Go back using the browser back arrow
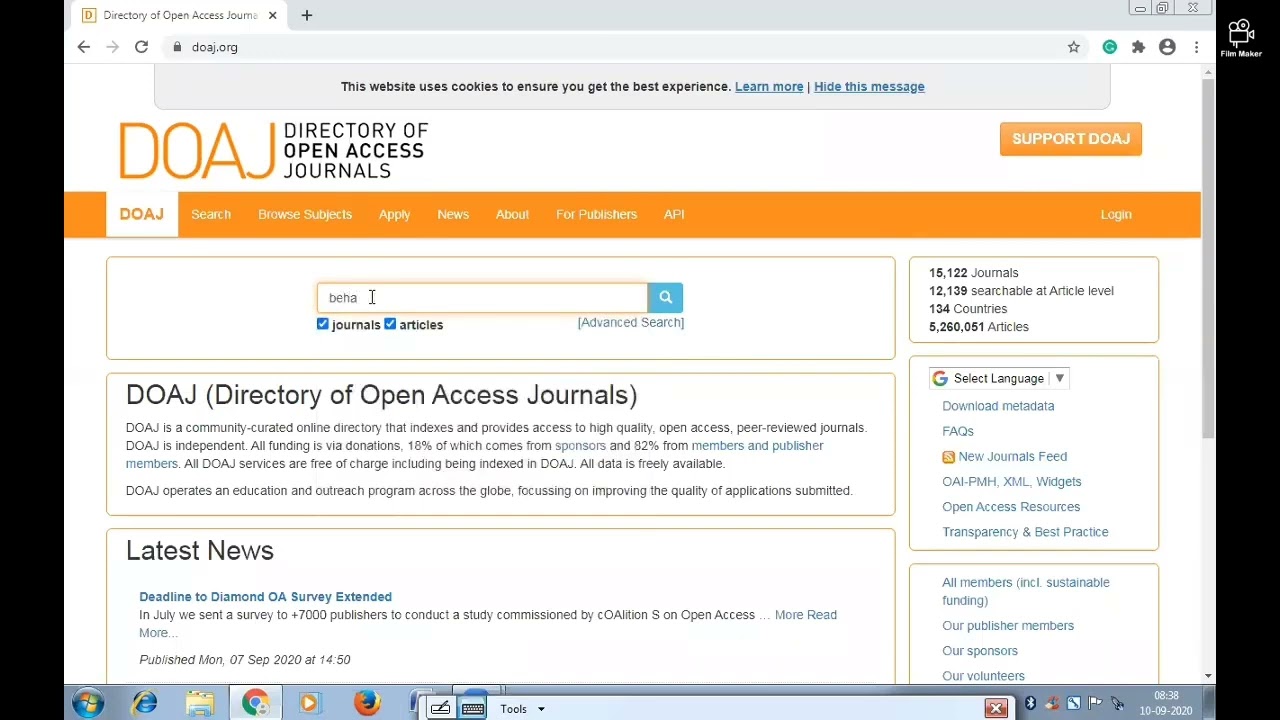1280x720 pixels. [x=84, y=47]
